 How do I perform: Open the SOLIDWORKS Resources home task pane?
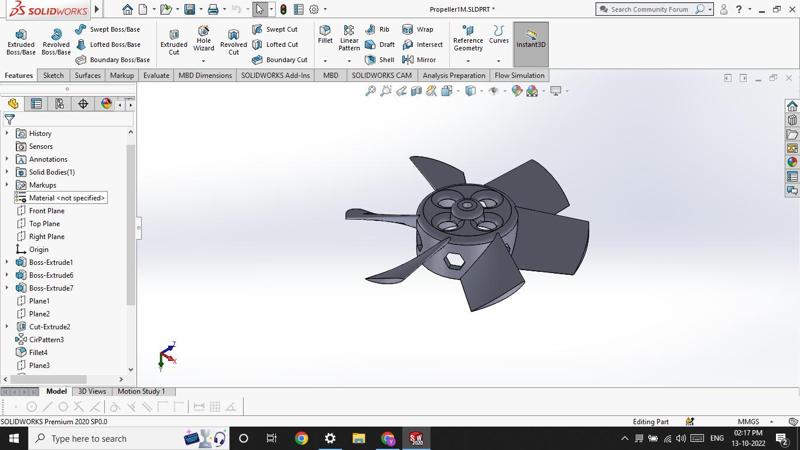[x=792, y=106]
